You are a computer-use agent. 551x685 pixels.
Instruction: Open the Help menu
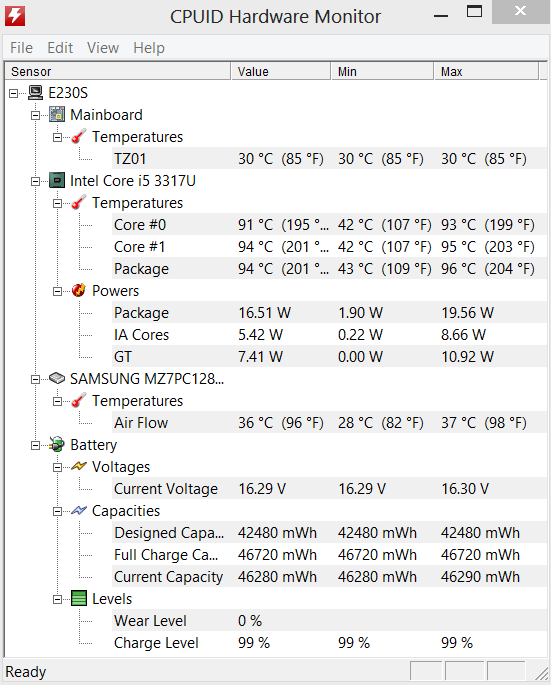(x=149, y=48)
